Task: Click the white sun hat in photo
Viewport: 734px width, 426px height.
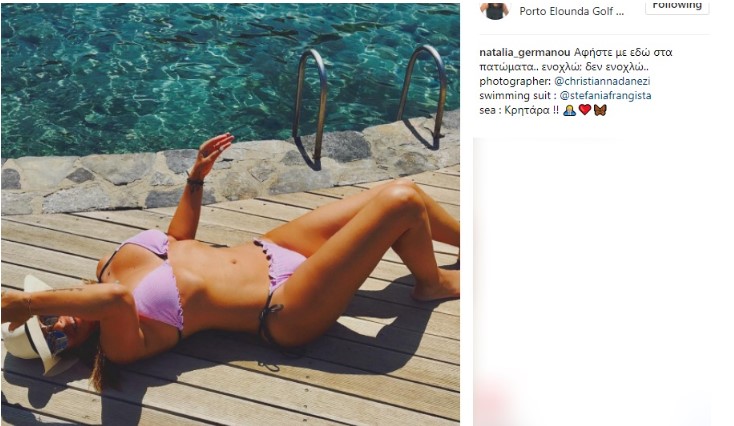Action: 30,330
